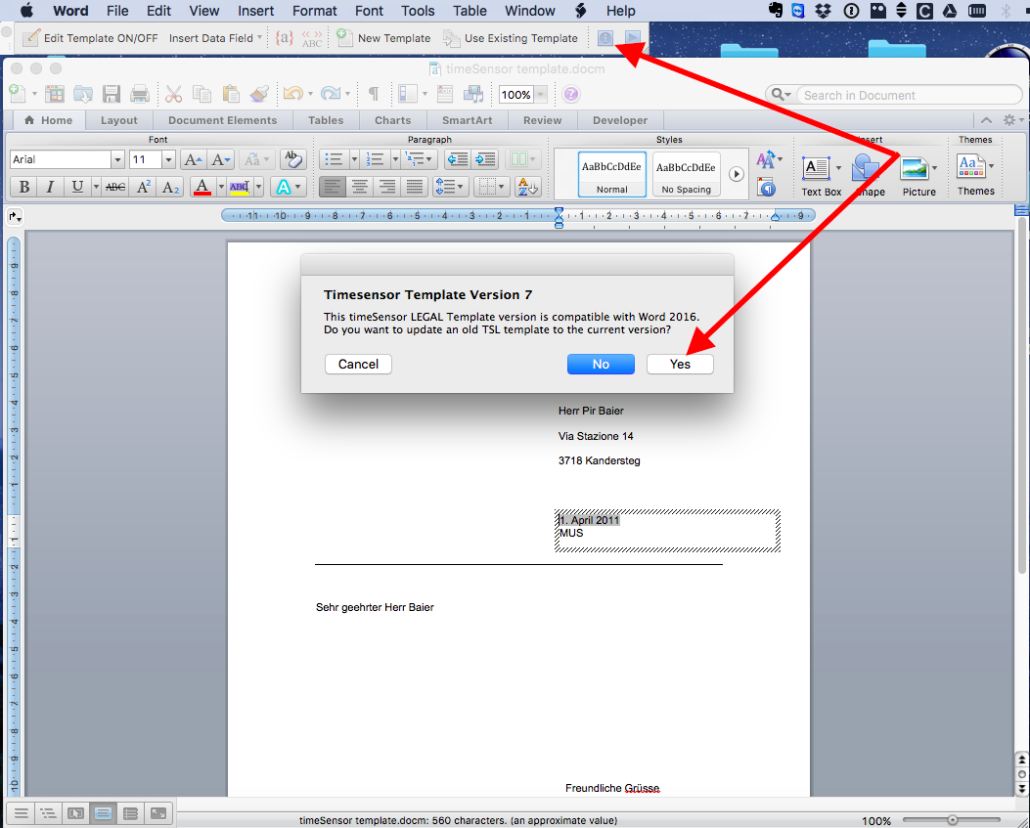Click the Print icon
The width and height of the screenshot is (1030, 828).
(x=139, y=95)
